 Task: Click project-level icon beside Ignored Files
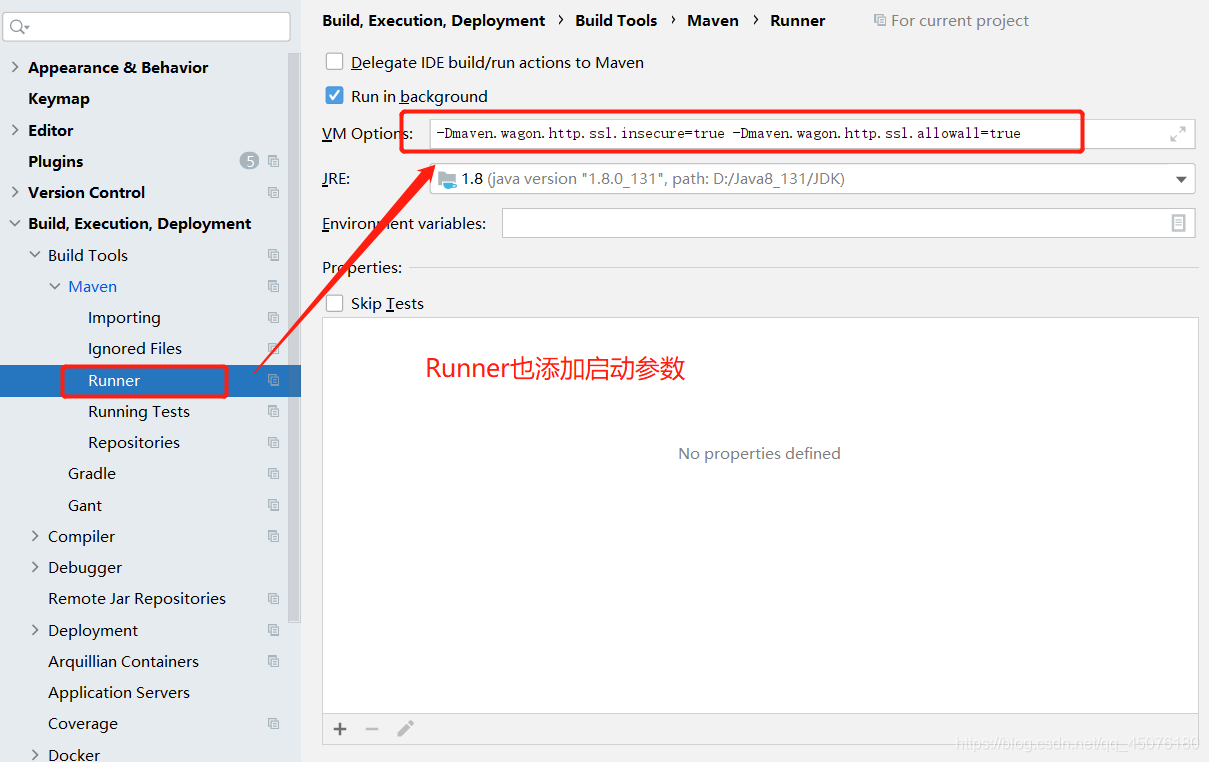tap(273, 348)
